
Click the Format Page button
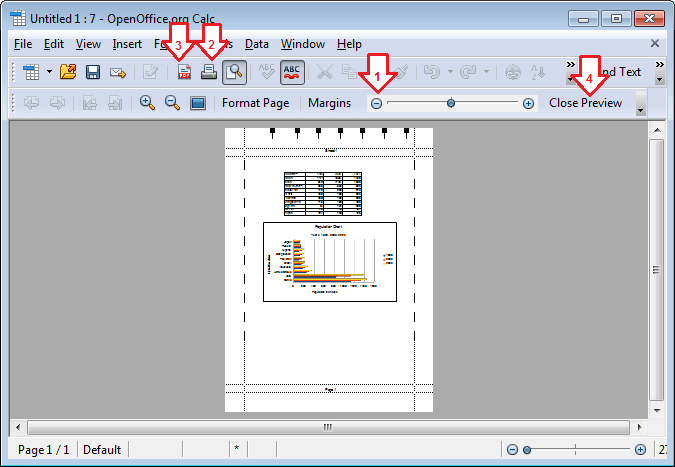pos(255,103)
